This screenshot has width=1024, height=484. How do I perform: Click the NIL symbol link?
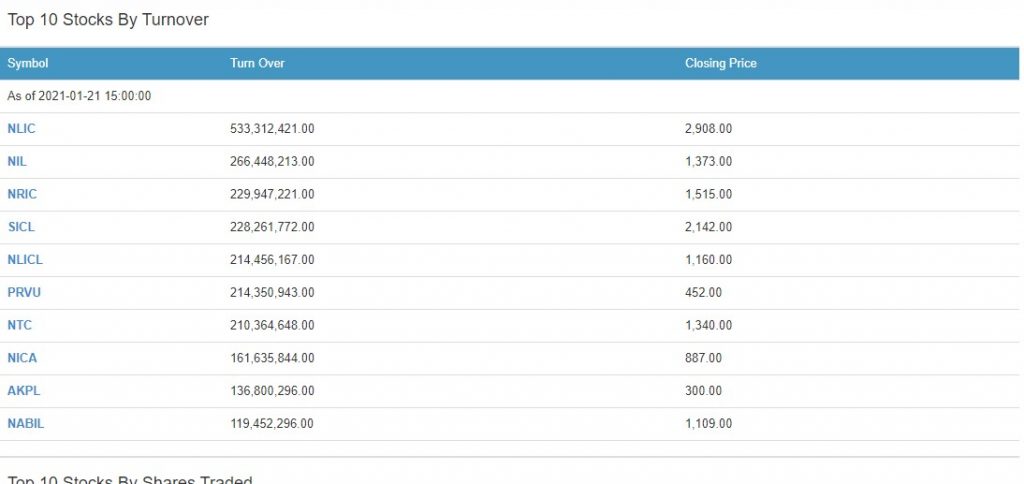[x=18, y=161]
